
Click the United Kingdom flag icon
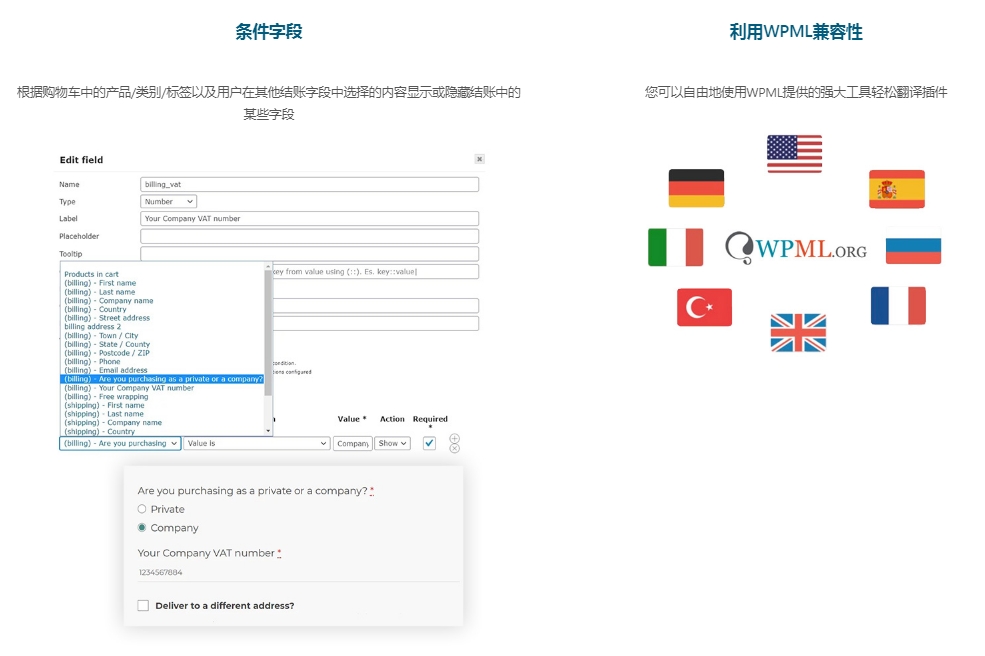[x=798, y=332]
